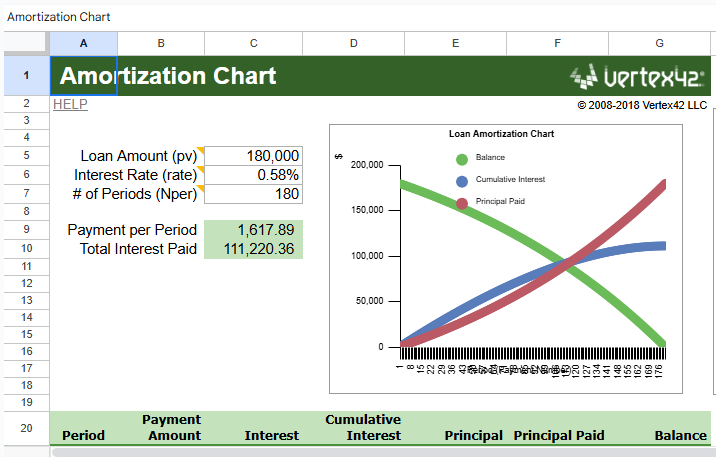Click the Vertex42 logo in the header
716x457 pixels.
(636, 76)
